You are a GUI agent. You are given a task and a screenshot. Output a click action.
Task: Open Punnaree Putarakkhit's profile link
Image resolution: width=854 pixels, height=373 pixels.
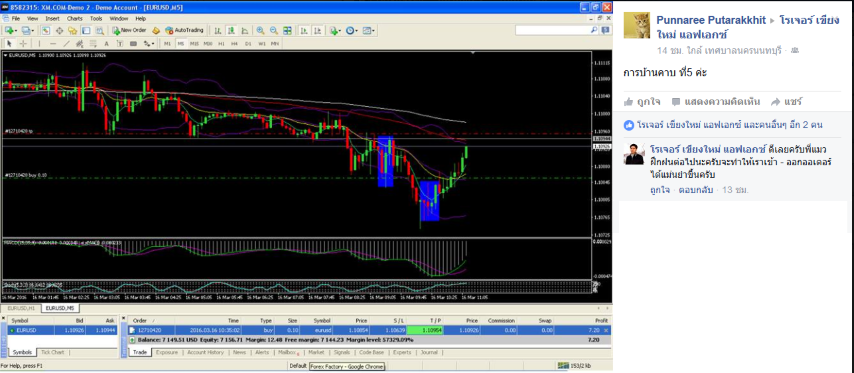click(x=710, y=20)
